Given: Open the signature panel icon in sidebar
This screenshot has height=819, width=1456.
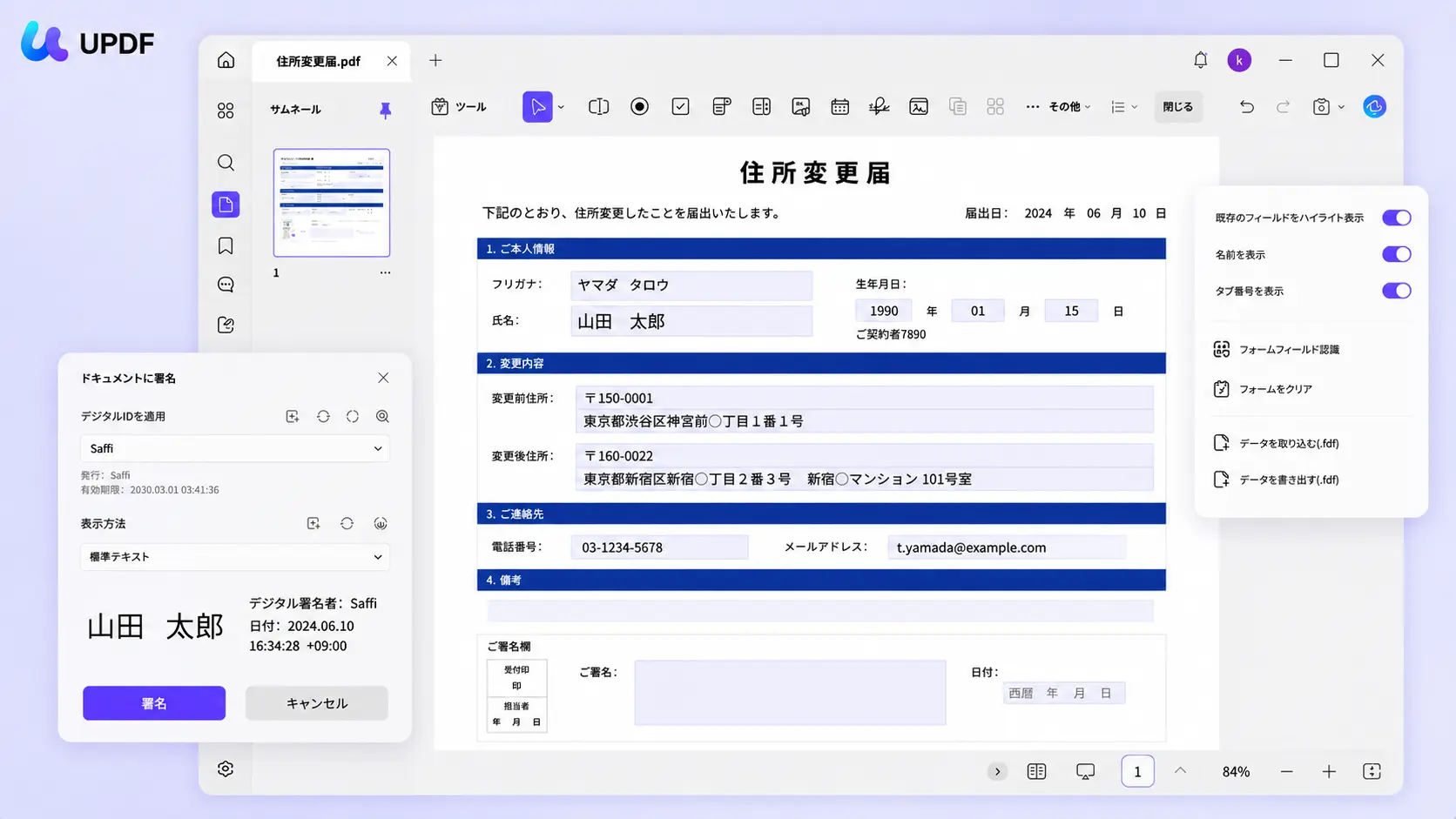Looking at the screenshot, I should pos(226,325).
